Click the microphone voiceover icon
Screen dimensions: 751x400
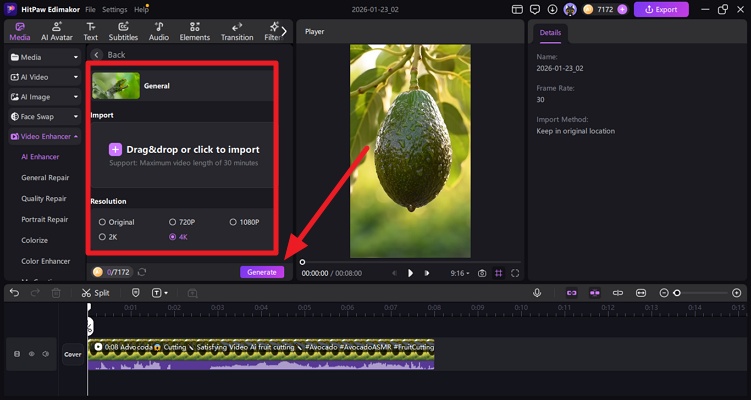click(537, 293)
